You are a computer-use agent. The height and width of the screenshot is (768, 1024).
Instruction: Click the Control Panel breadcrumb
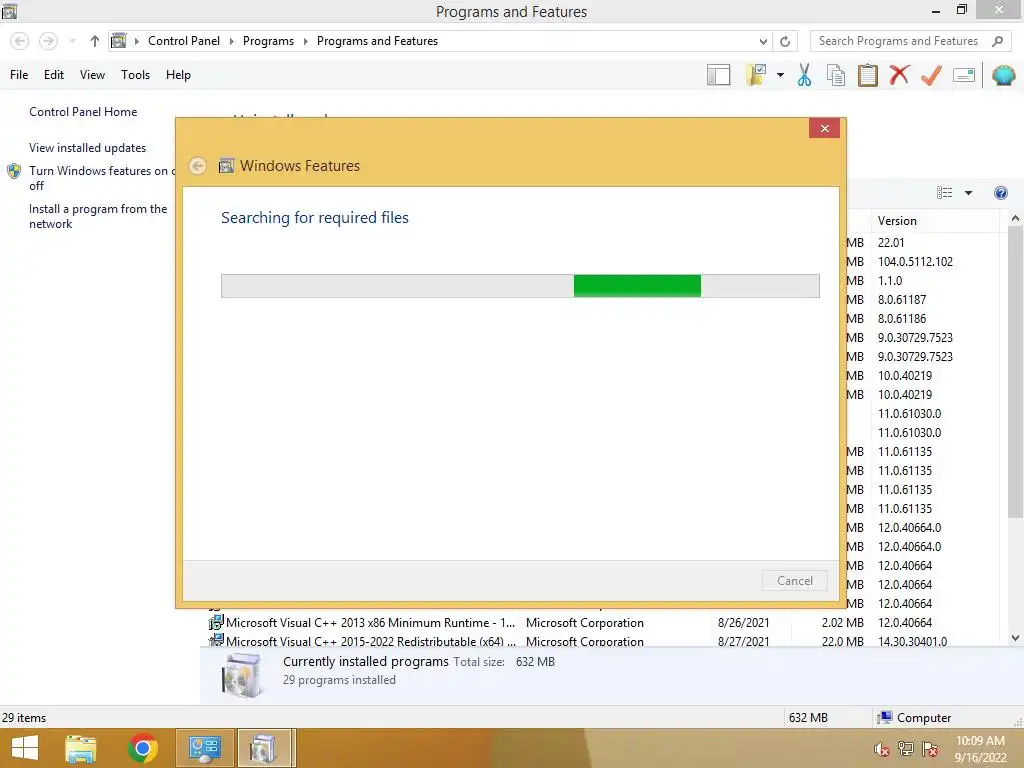click(x=184, y=40)
